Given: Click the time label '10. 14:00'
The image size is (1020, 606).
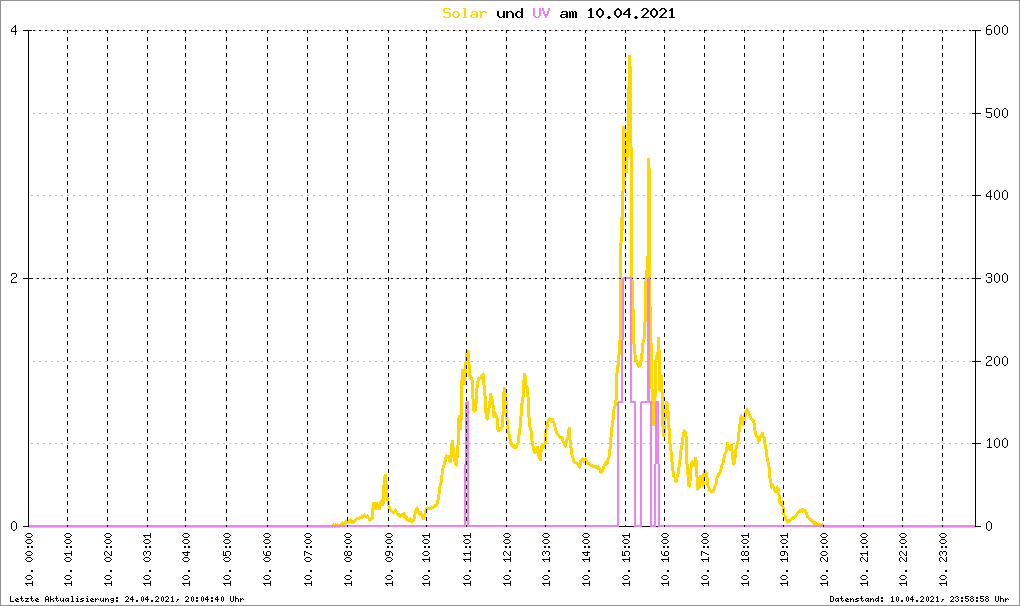Looking at the screenshot, I should pos(586,560).
